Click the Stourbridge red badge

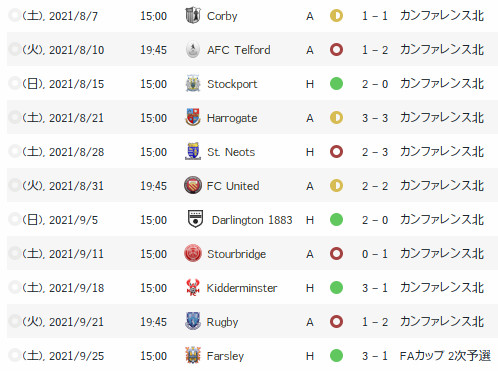[193, 253]
